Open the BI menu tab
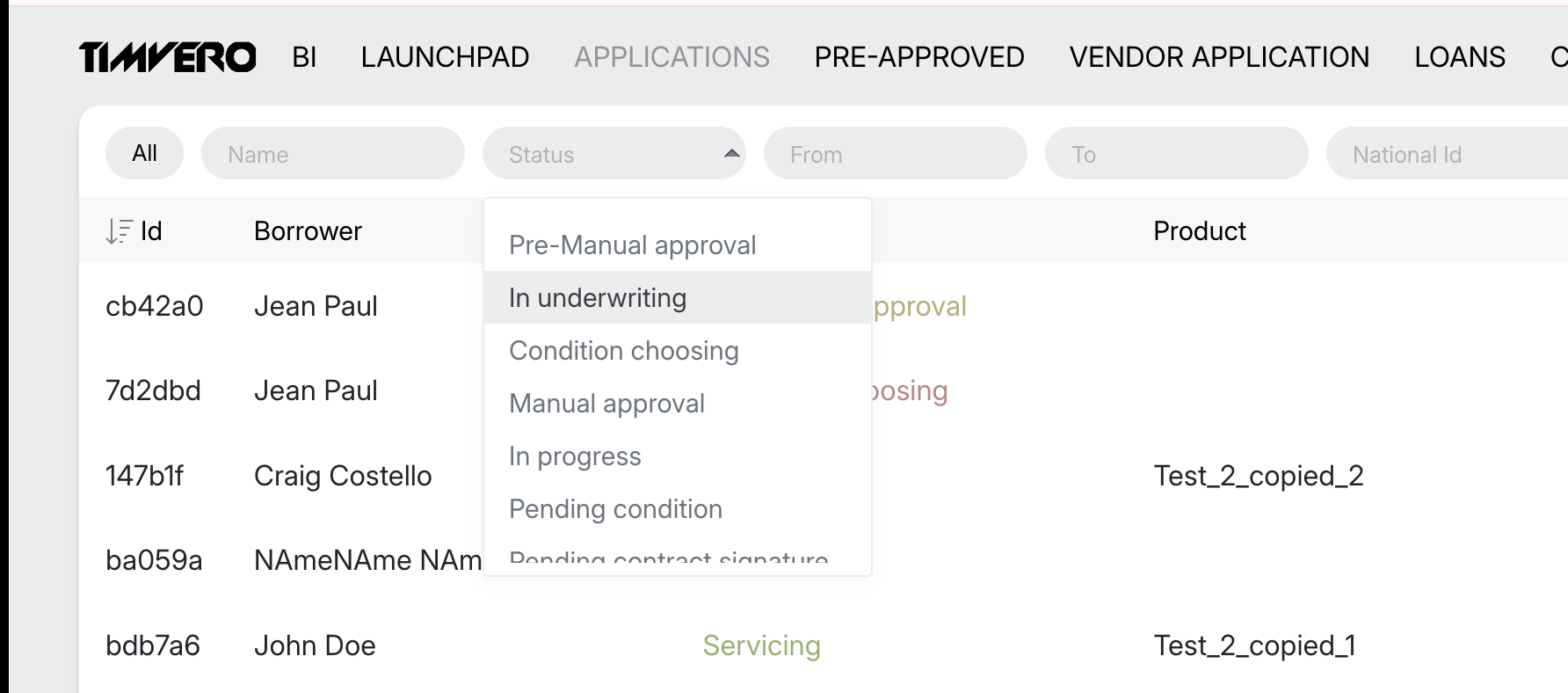Image resolution: width=1568 pixels, height=693 pixels. pos(304,58)
